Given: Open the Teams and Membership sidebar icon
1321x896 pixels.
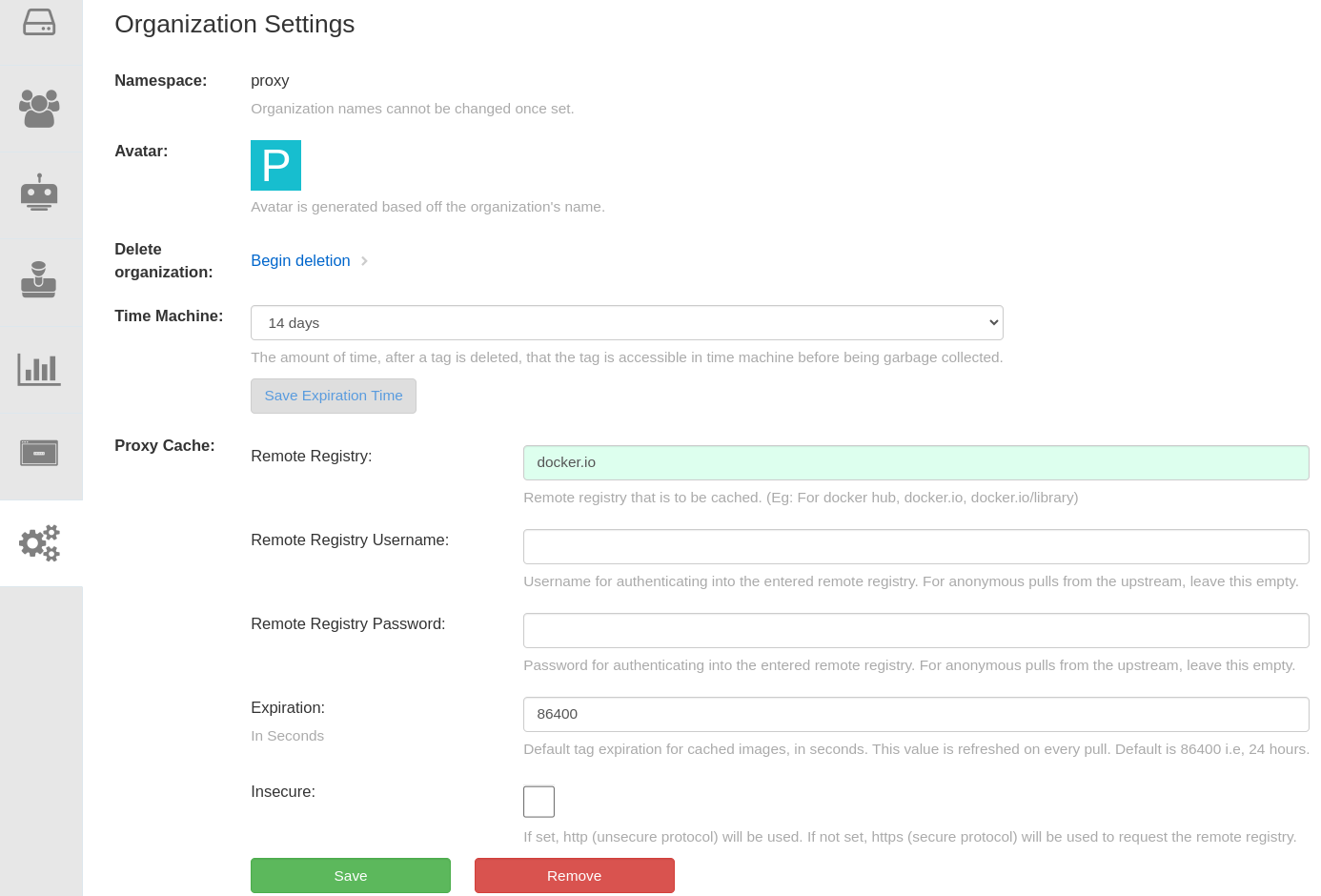Looking at the screenshot, I should 39,108.
